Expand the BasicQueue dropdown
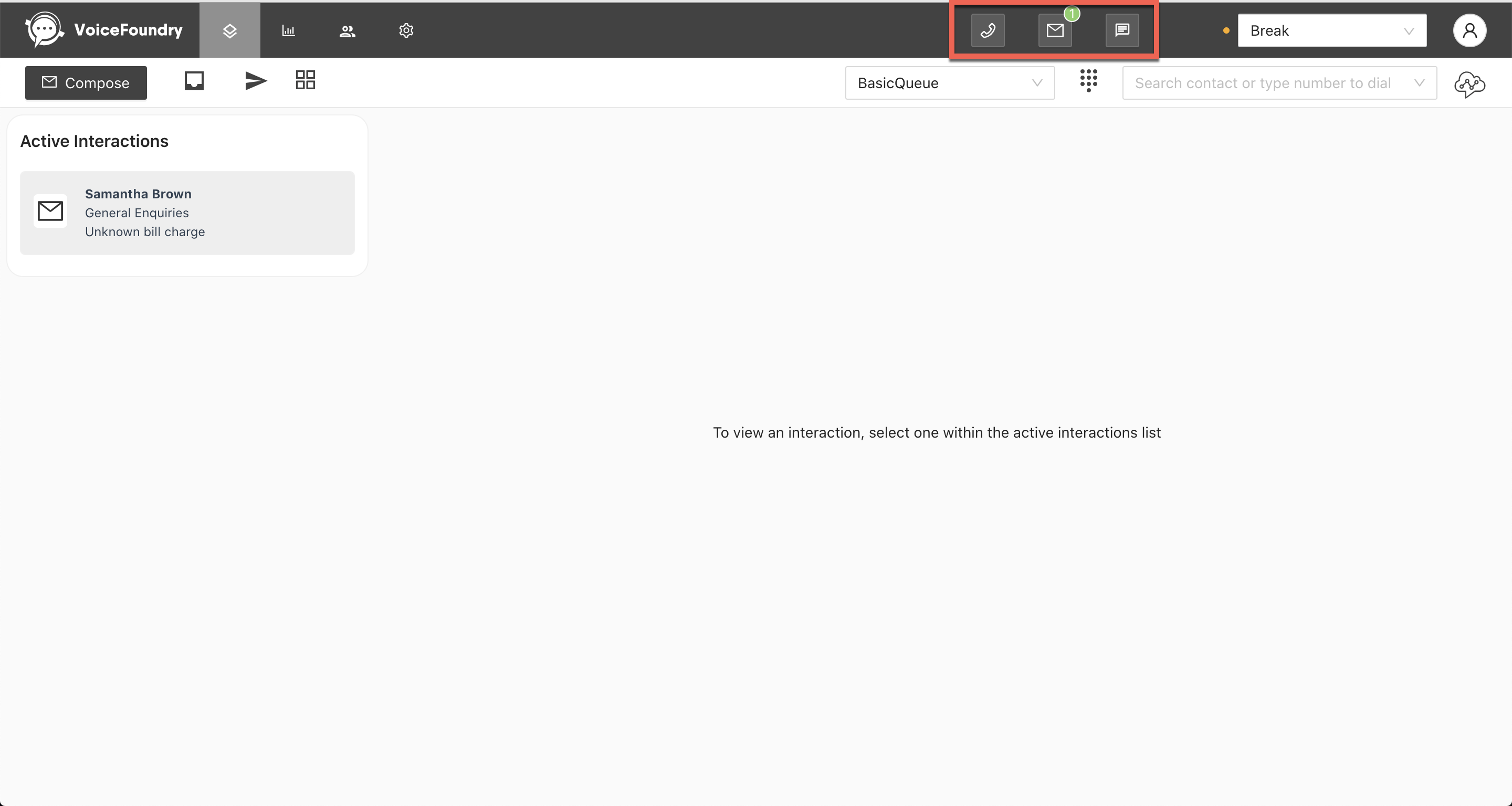This screenshot has width=1512, height=806. pyautogui.click(x=950, y=83)
